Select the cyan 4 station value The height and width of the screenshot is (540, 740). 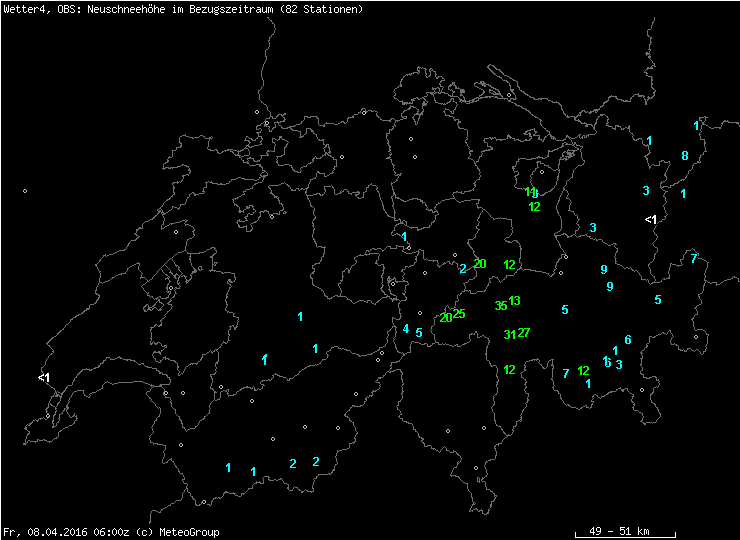pos(406,329)
